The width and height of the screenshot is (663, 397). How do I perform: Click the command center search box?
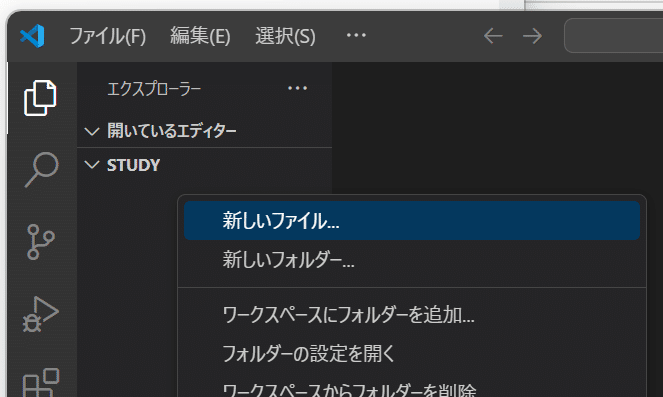614,36
